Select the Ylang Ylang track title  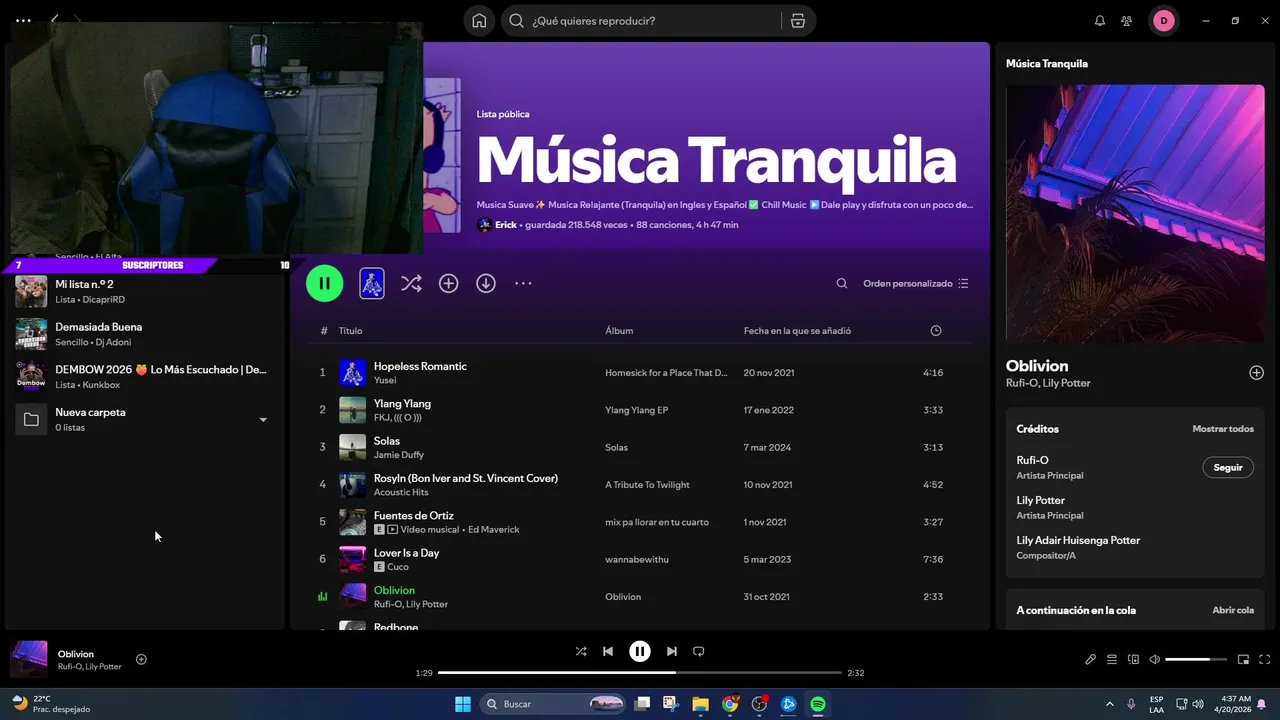pos(402,403)
